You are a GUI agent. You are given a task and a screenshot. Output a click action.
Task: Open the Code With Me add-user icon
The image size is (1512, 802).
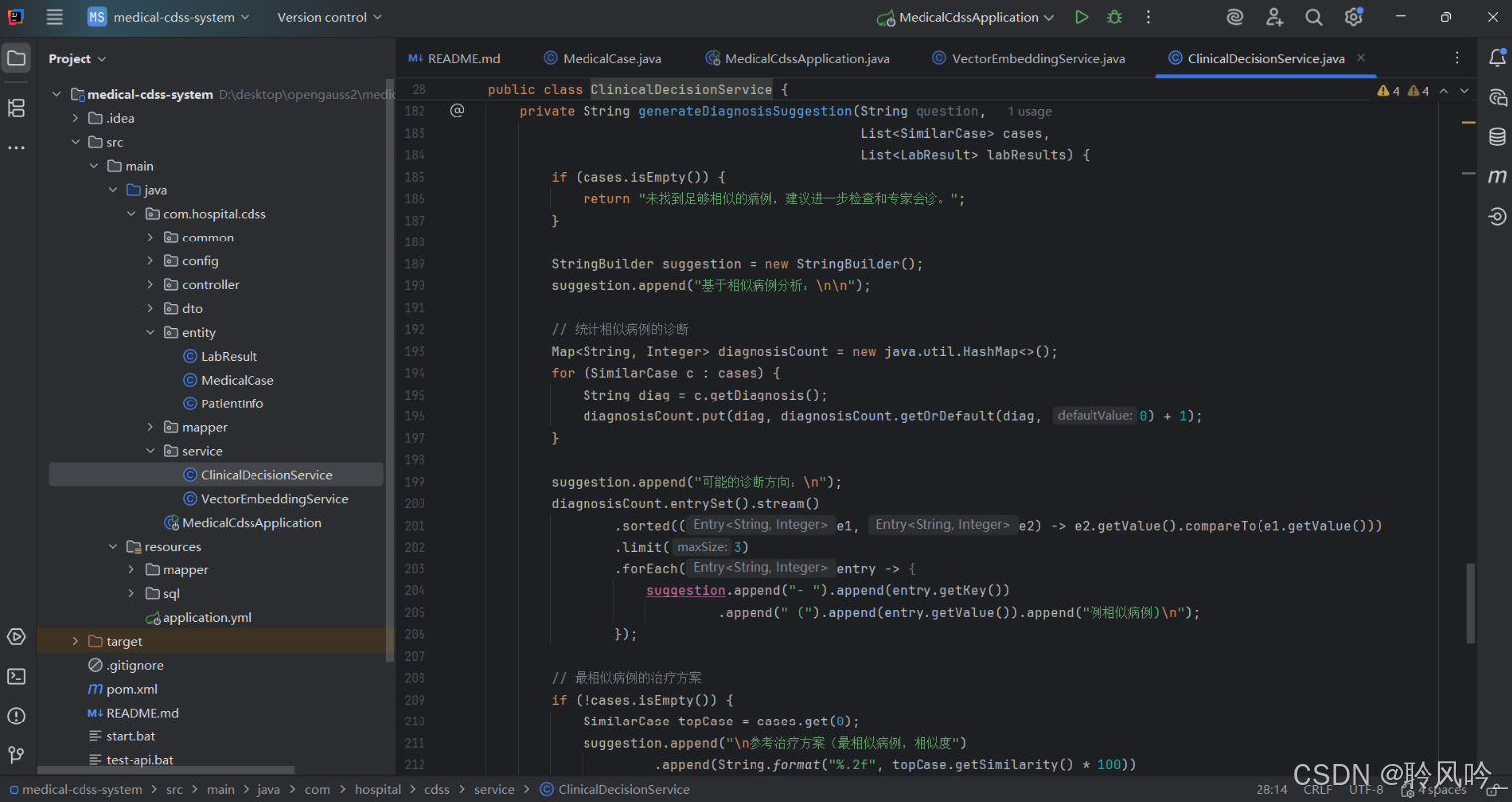coord(1275,17)
